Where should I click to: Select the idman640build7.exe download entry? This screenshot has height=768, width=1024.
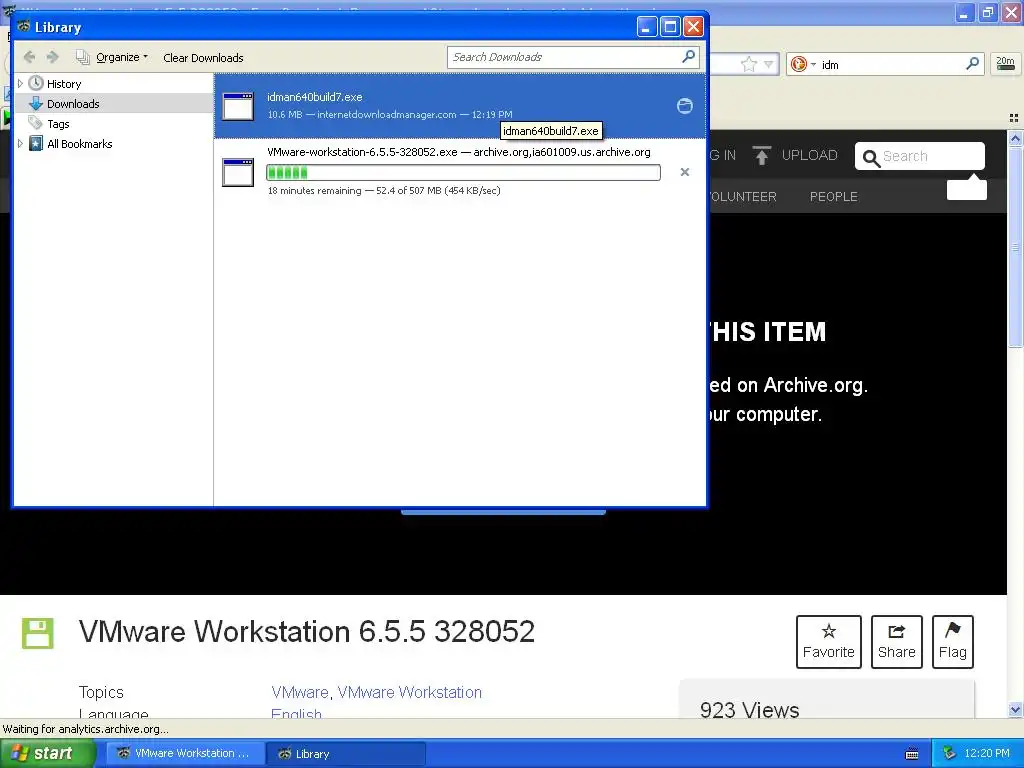[x=460, y=106]
